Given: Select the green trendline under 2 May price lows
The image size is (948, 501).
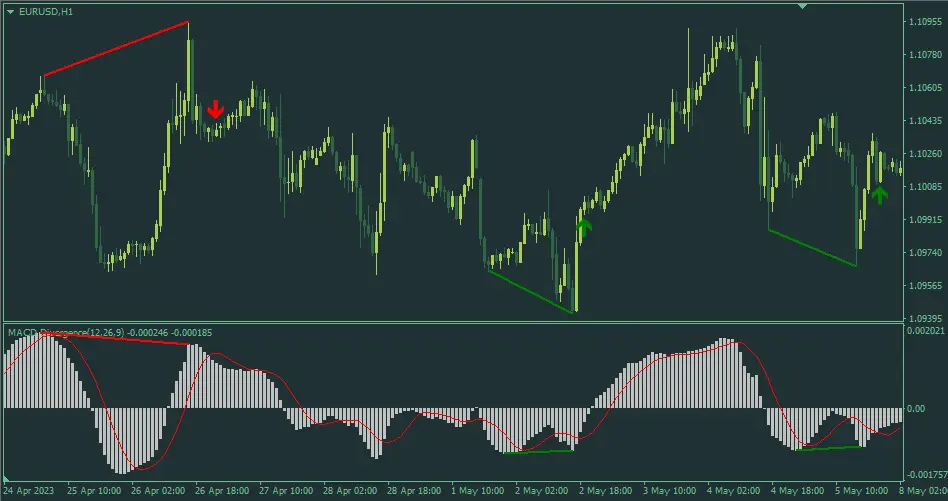Looking at the screenshot, I should pos(530,291).
